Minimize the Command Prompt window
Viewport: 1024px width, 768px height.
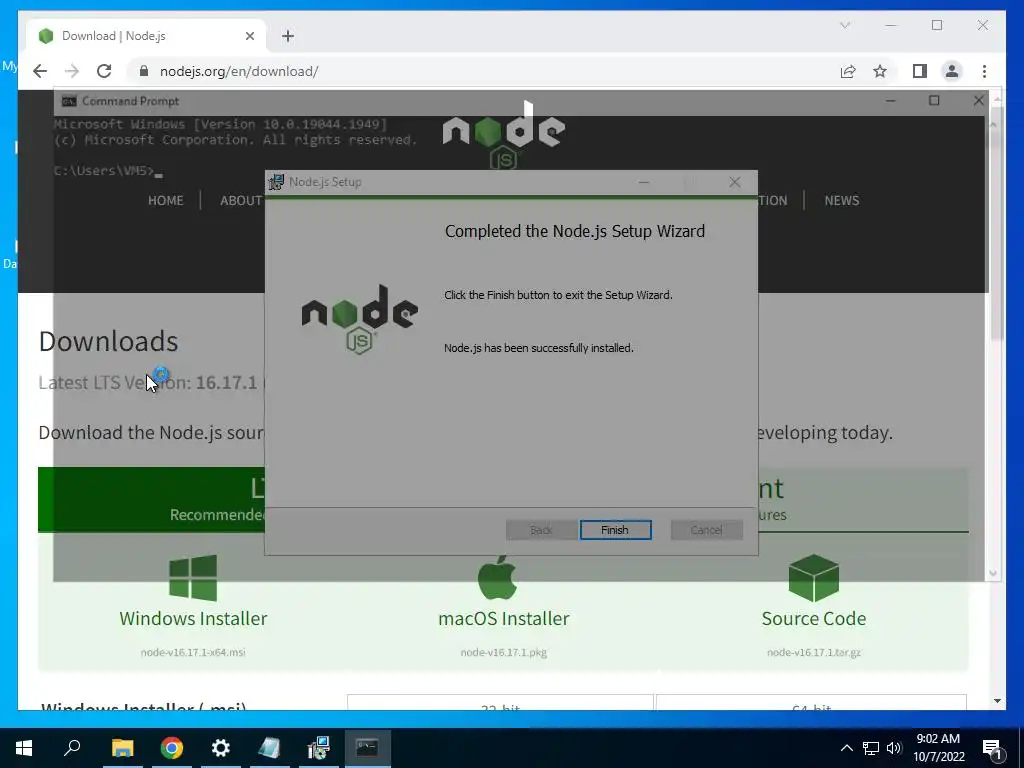pos(891,101)
